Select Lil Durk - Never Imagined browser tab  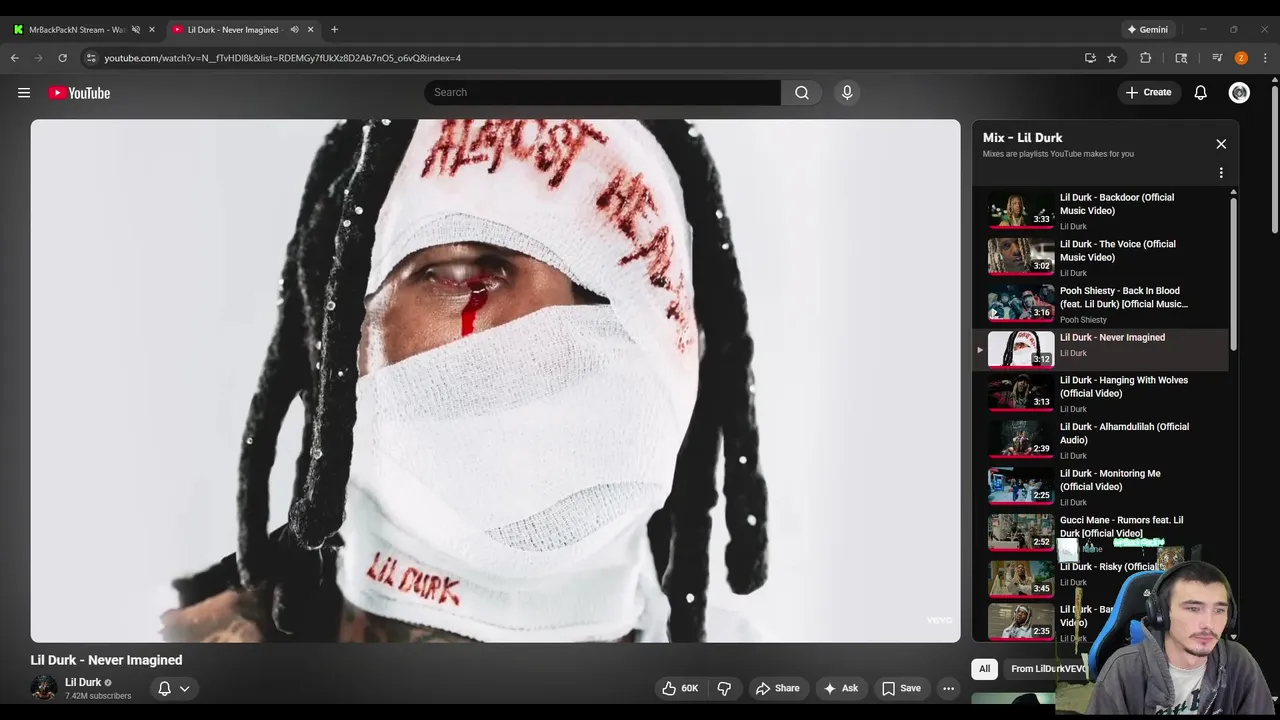click(236, 29)
